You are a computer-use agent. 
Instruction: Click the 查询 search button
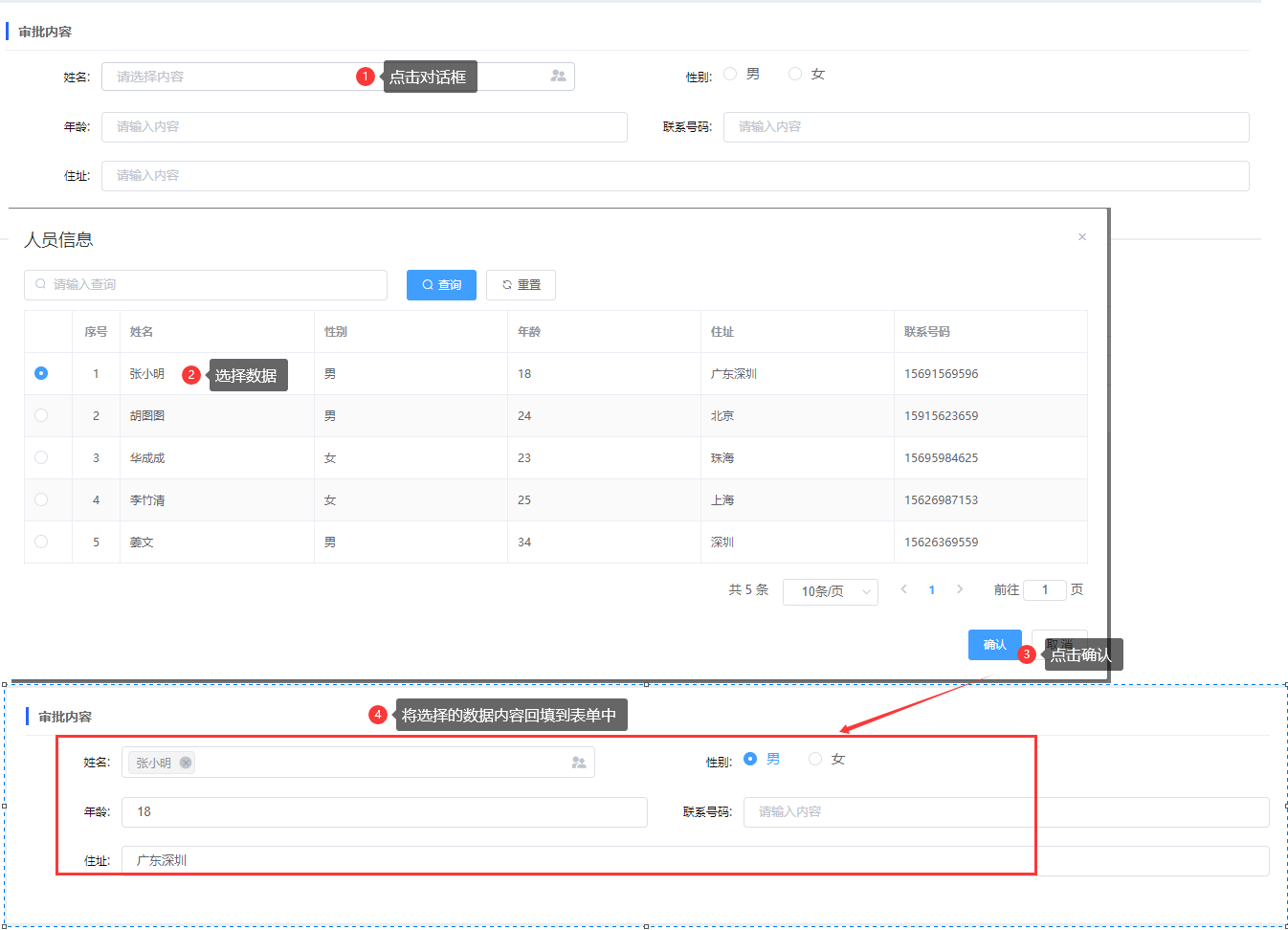click(441, 285)
